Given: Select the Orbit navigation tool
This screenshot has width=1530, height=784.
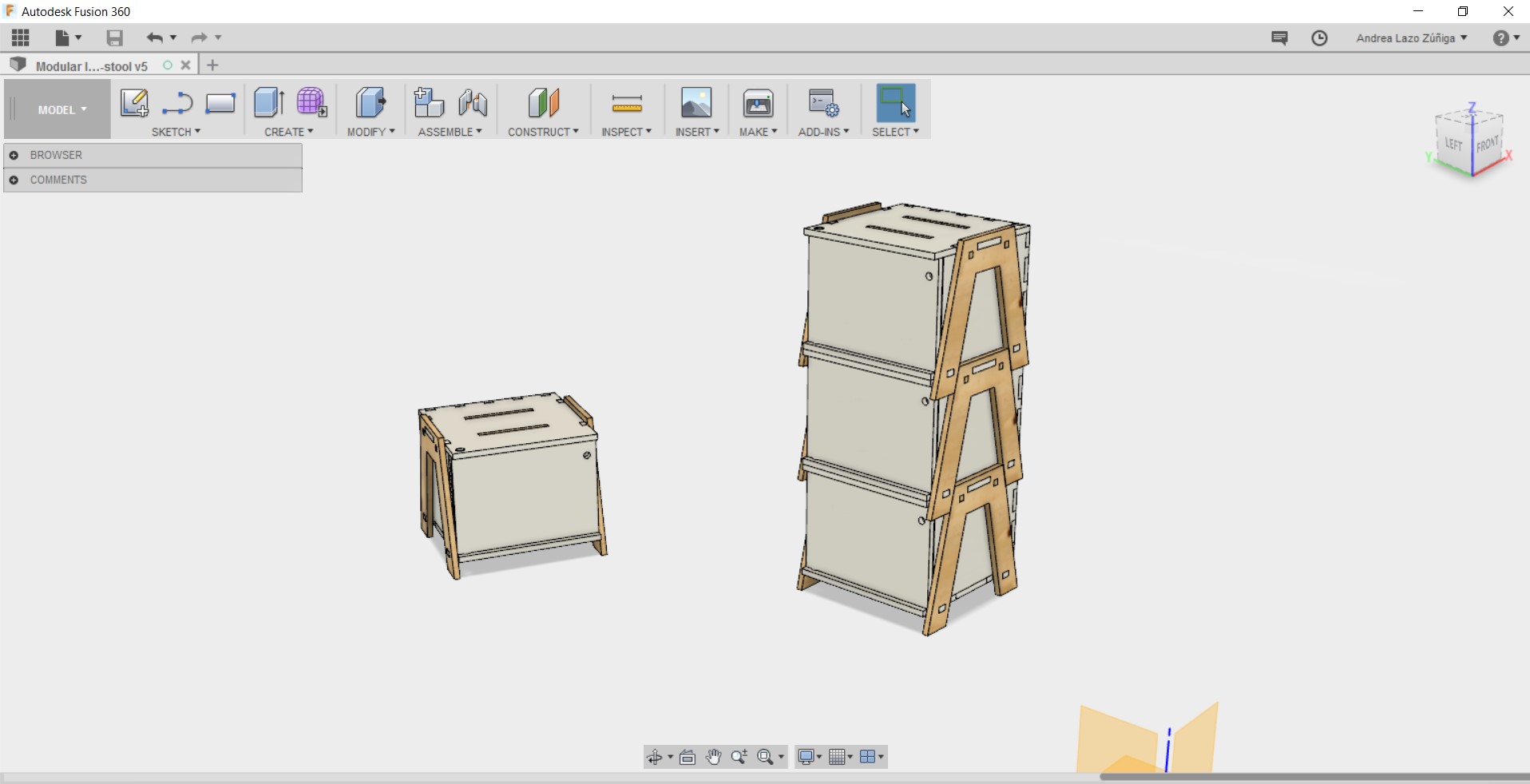Looking at the screenshot, I should tap(655, 757).
